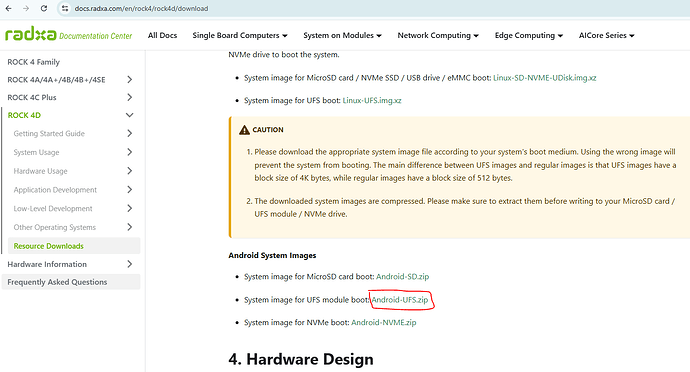Open AICore Series dropdown menu

pos(606,35)
